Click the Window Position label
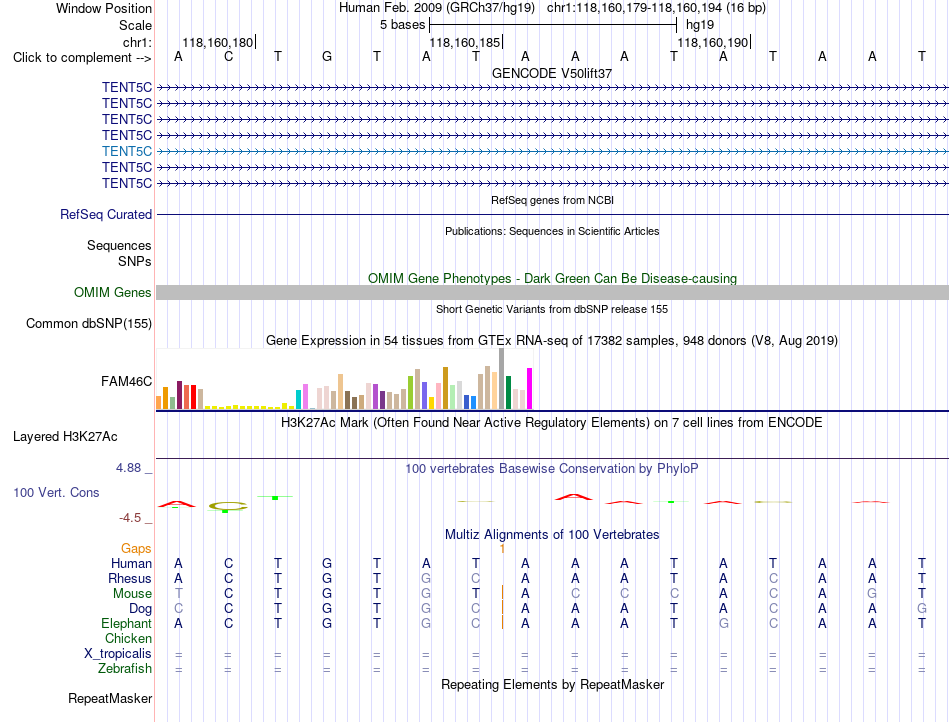 tap(104, 8)
